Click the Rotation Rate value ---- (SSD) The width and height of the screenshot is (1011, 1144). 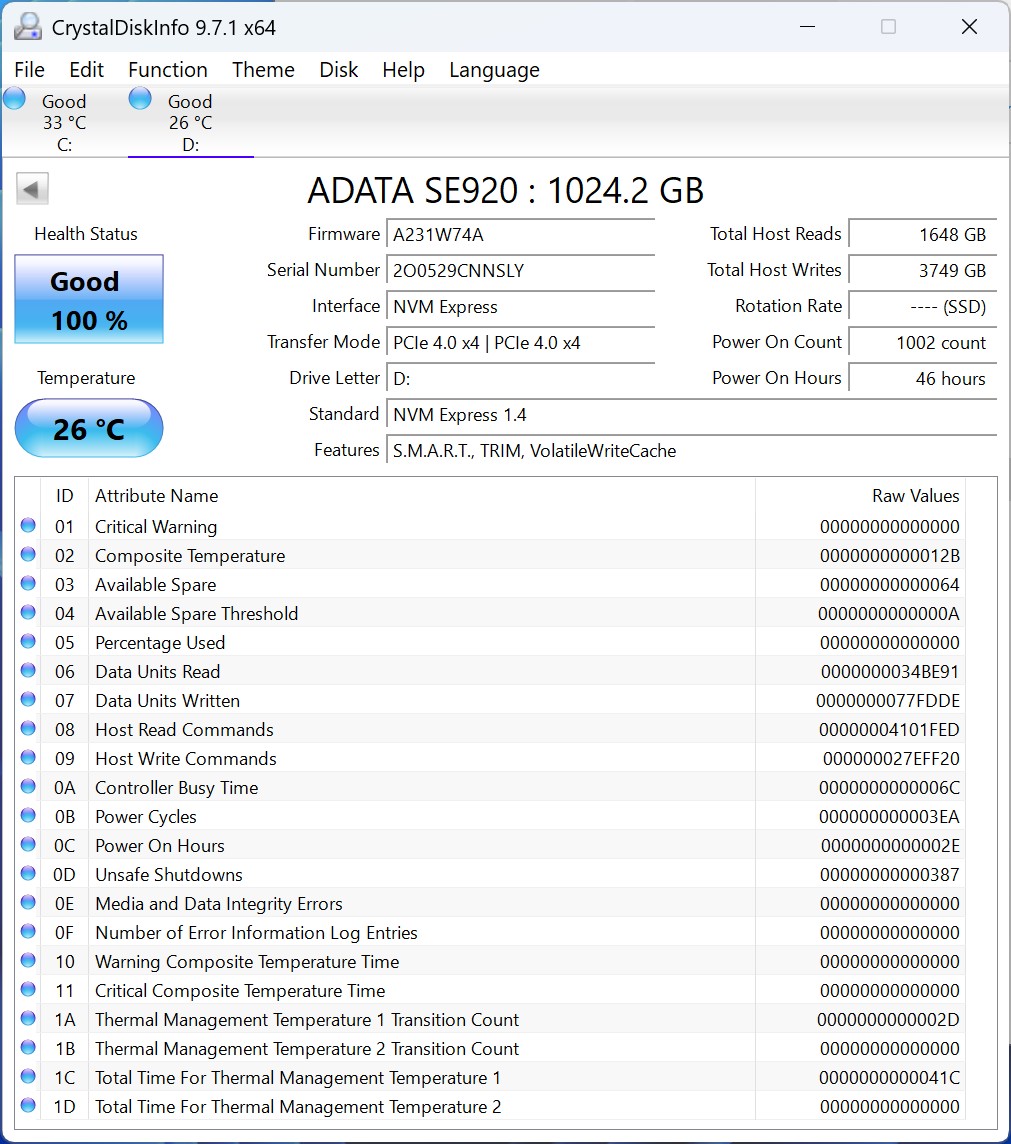click(x=923, y=307)
